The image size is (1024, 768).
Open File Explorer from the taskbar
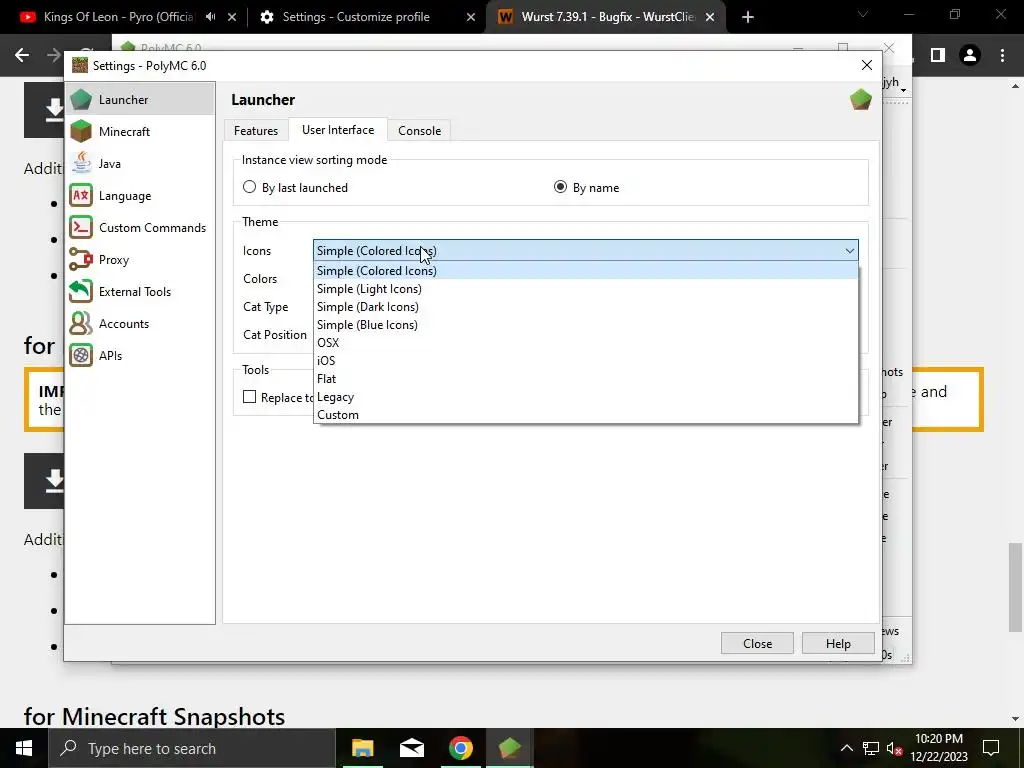click(x=362, y=748)
